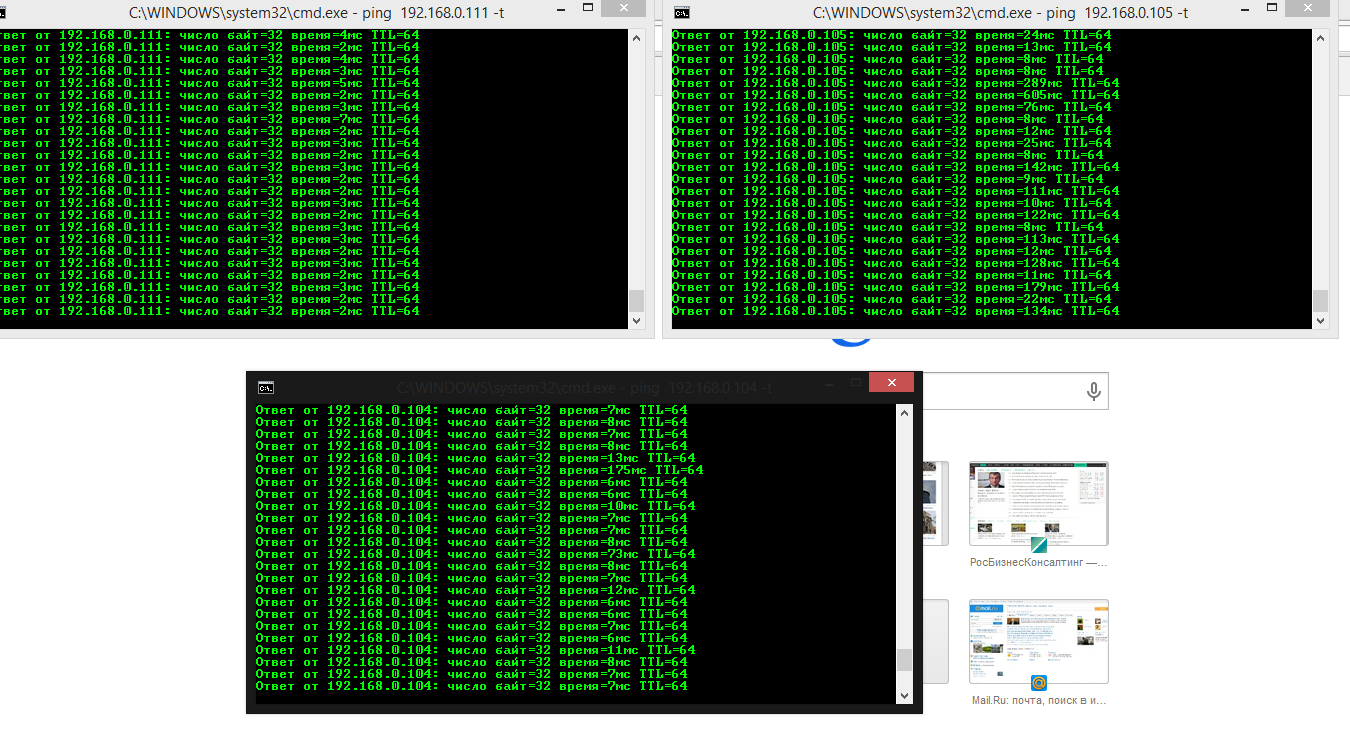Click the scroll-down arrow in the 192.168.0.105 window

click(x=1320, y=320)
